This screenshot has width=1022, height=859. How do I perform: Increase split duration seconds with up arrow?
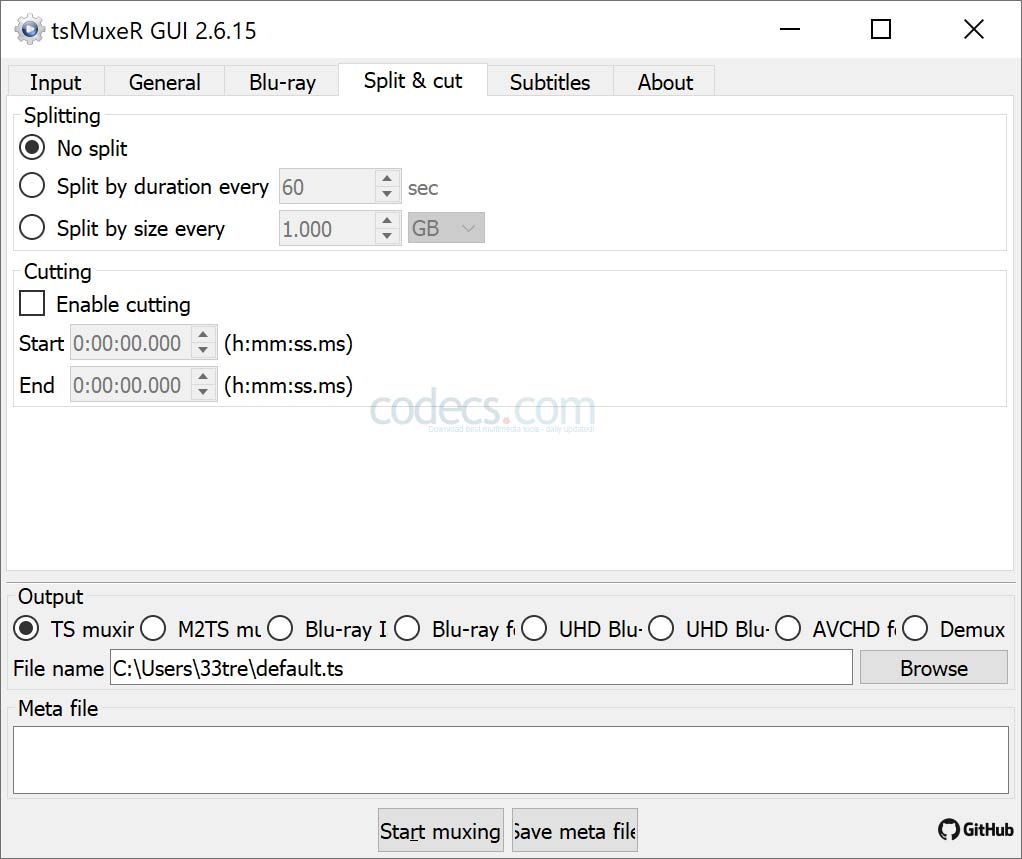click(387, 179)
